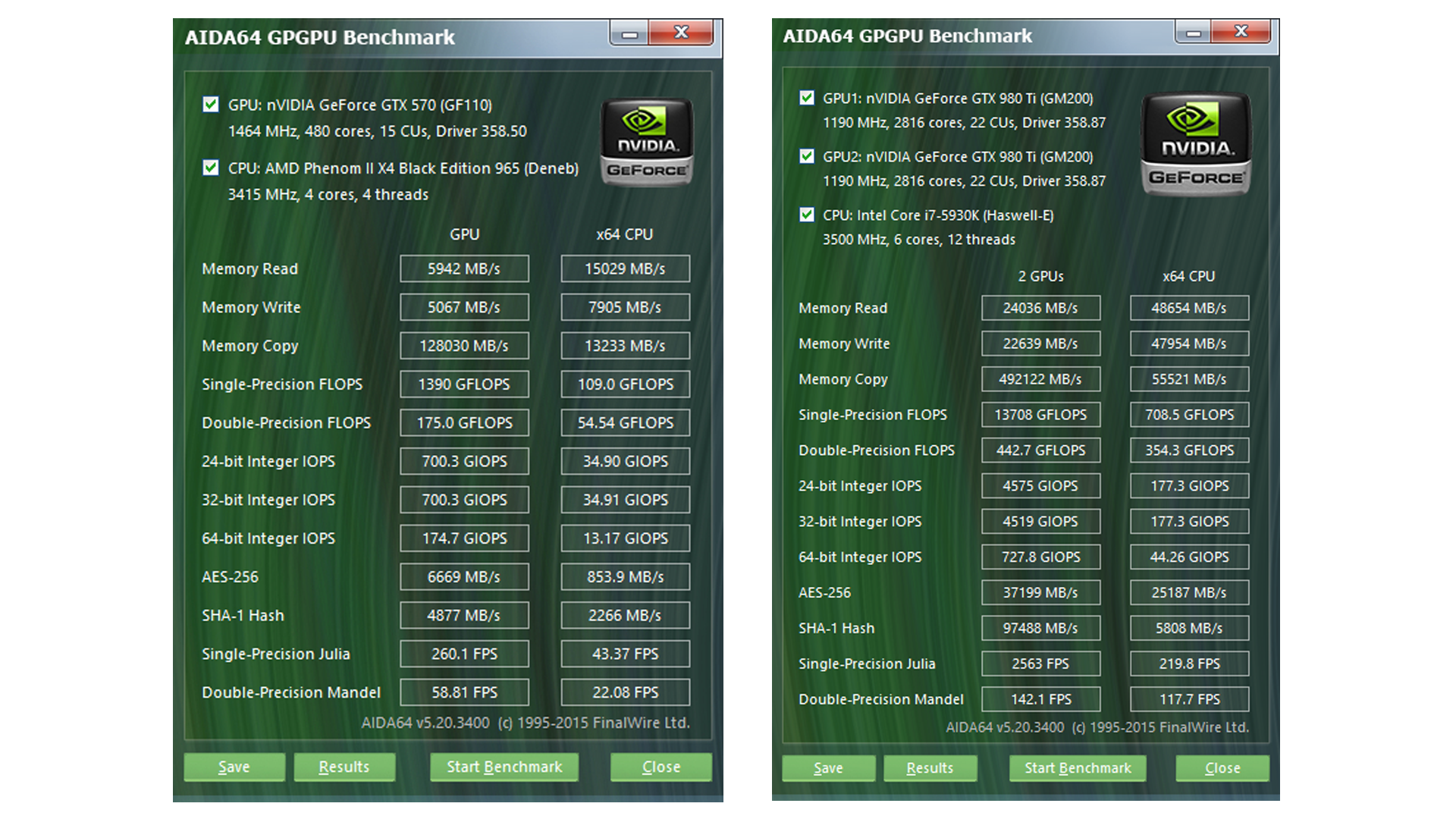This screenshot has height=819, width=1456.
Task: Click the 442.7 GFLOPS double-precision value
Action: [x=1040, y=450]
